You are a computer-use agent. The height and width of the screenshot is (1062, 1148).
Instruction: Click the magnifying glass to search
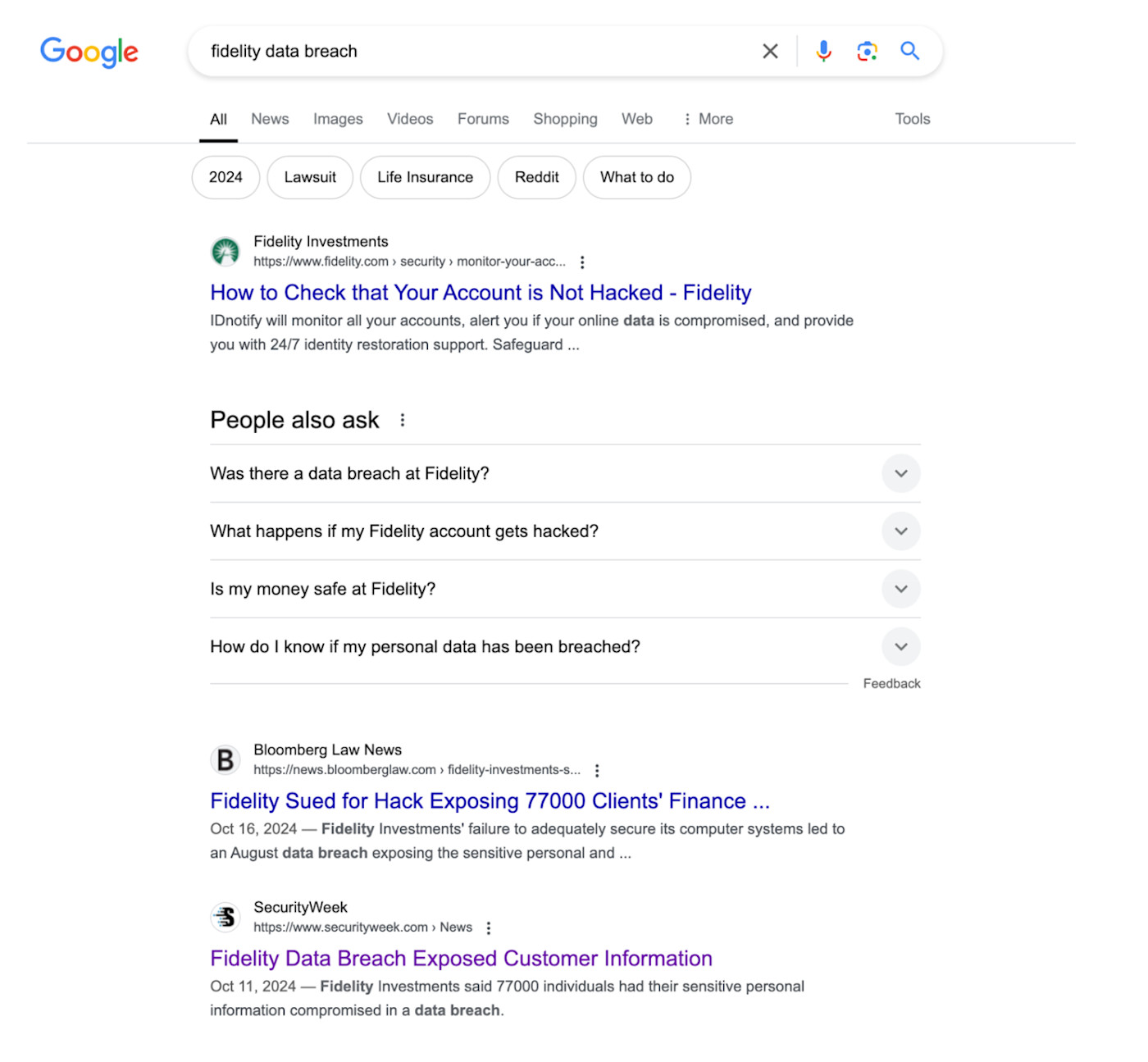coord(909,51)
